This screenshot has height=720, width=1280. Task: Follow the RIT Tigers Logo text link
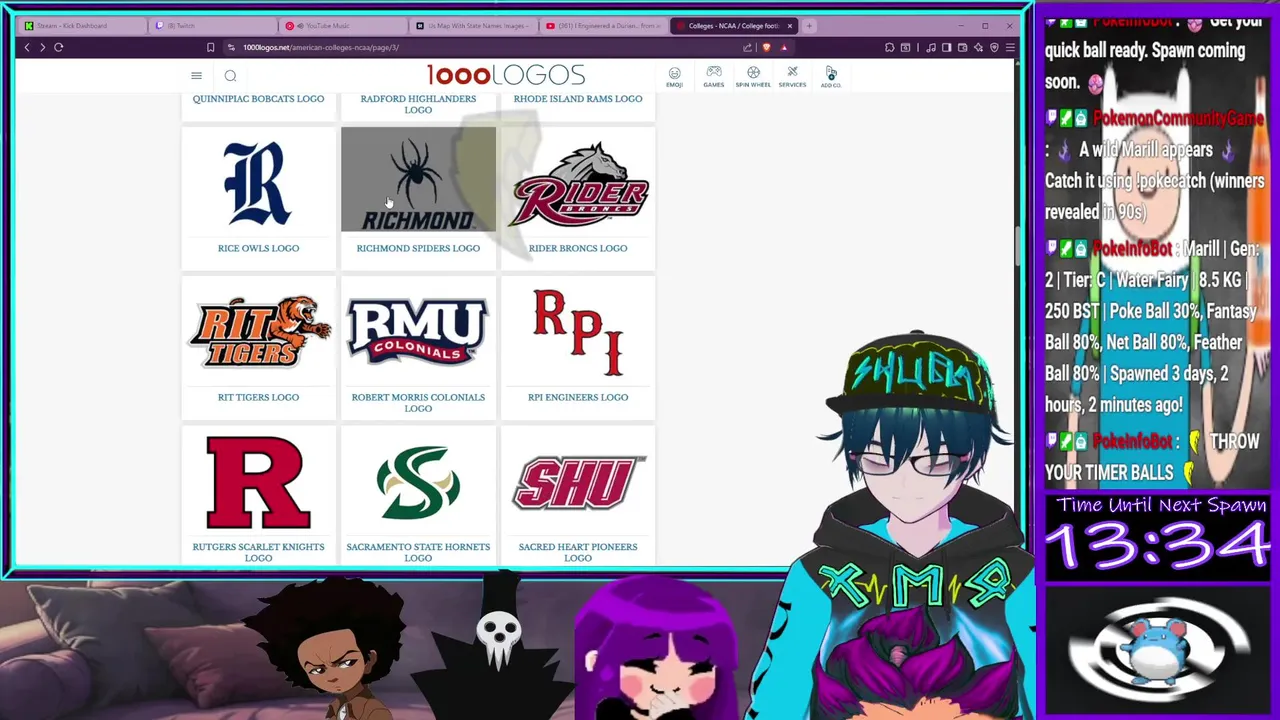click(x=258, y=397)
